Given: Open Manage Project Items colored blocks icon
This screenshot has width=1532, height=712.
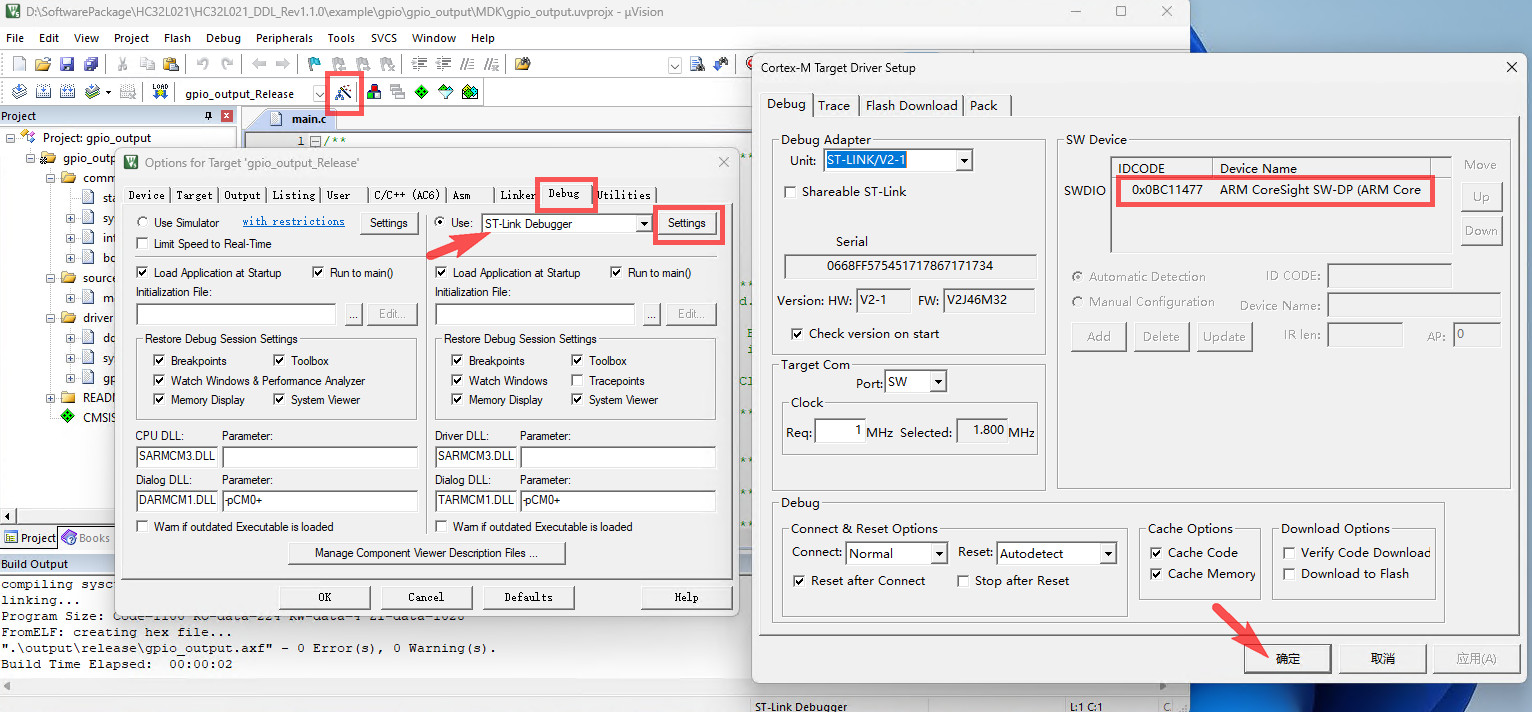Looking at the screenshot, I should (x=373, y=92).
